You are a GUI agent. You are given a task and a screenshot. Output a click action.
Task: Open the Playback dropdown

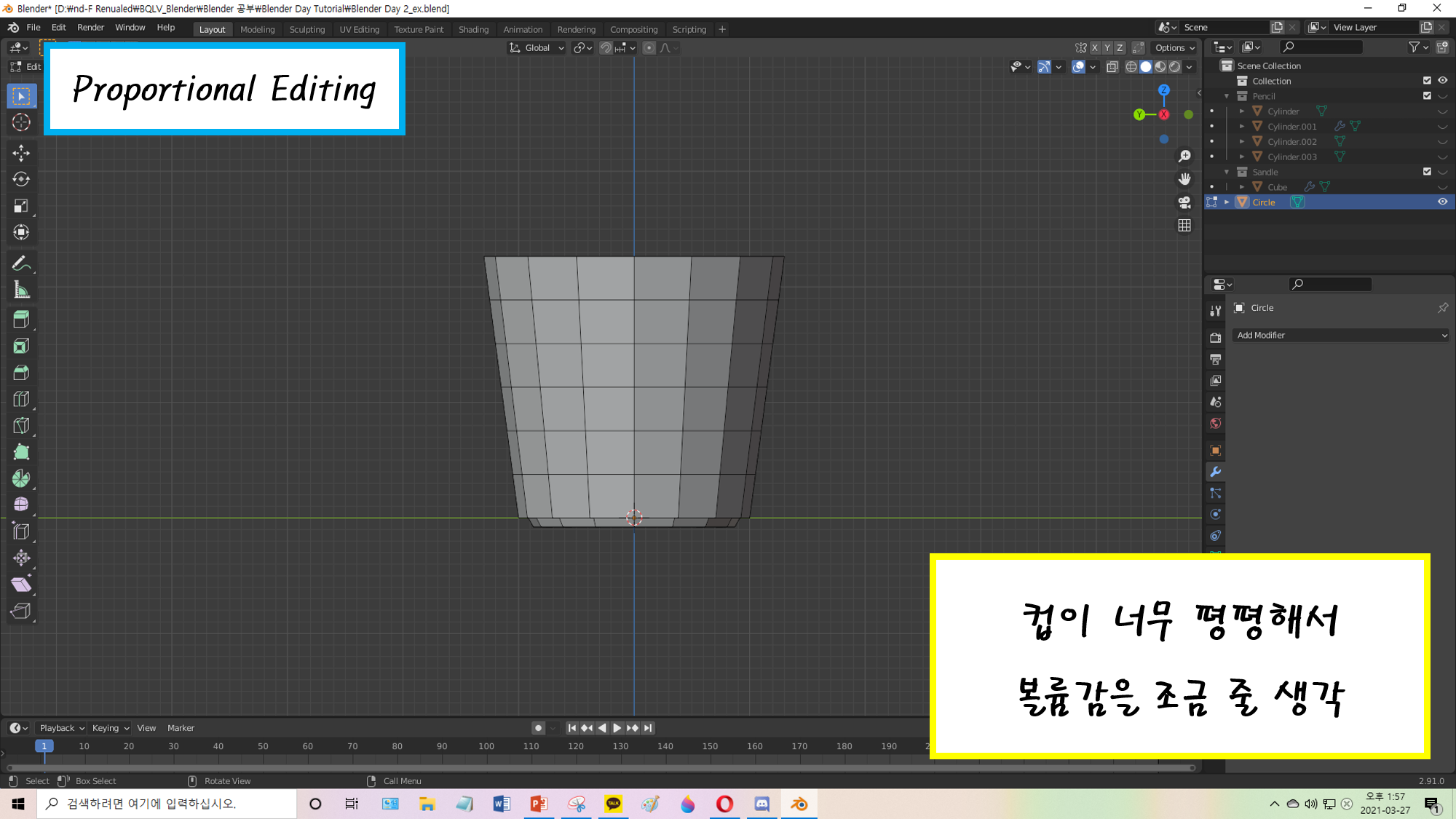click(62, 728)
